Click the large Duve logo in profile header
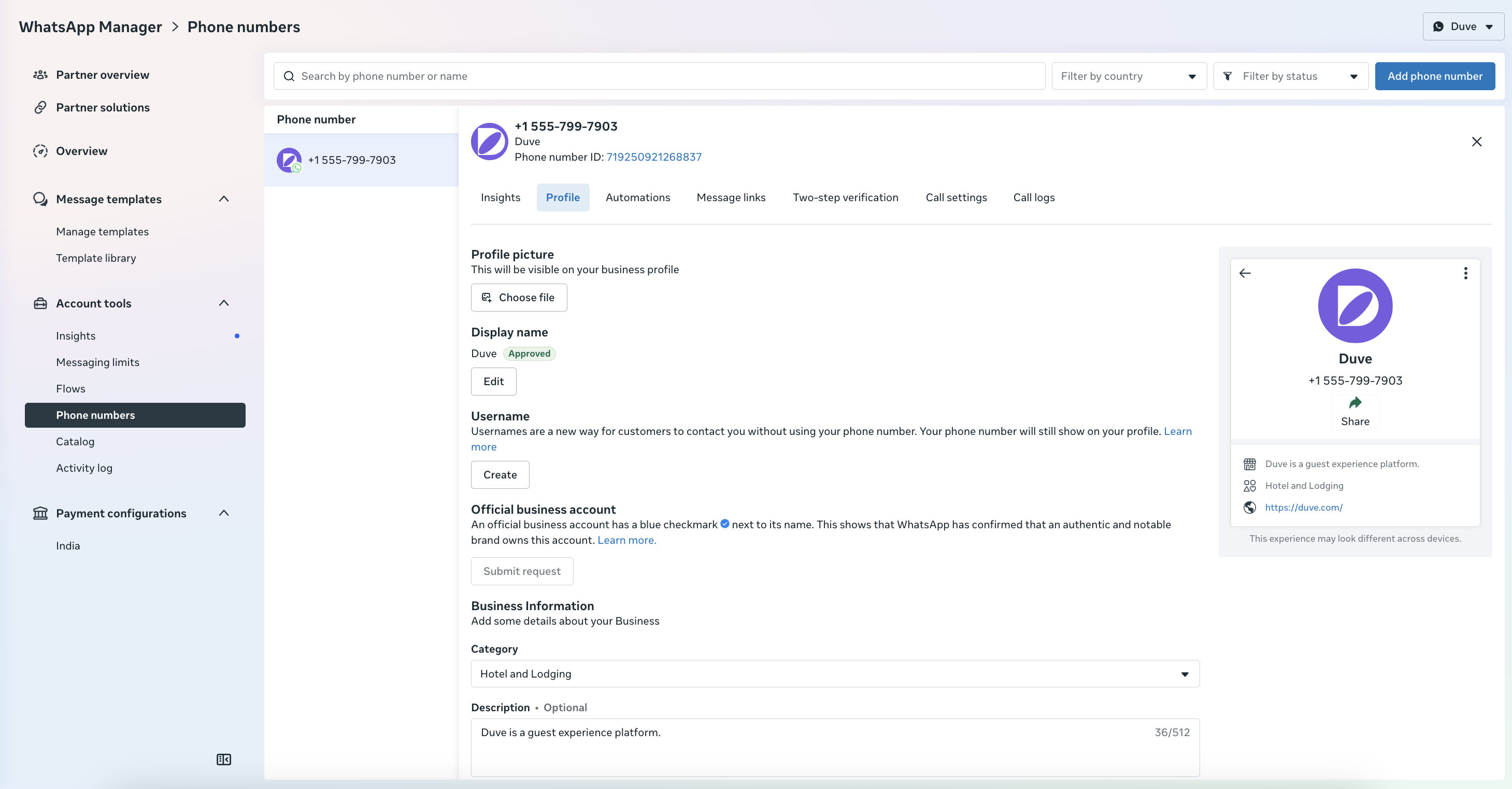Image resolution: width=1512 pixels, height=789 pixels. (x=490, y=142)
